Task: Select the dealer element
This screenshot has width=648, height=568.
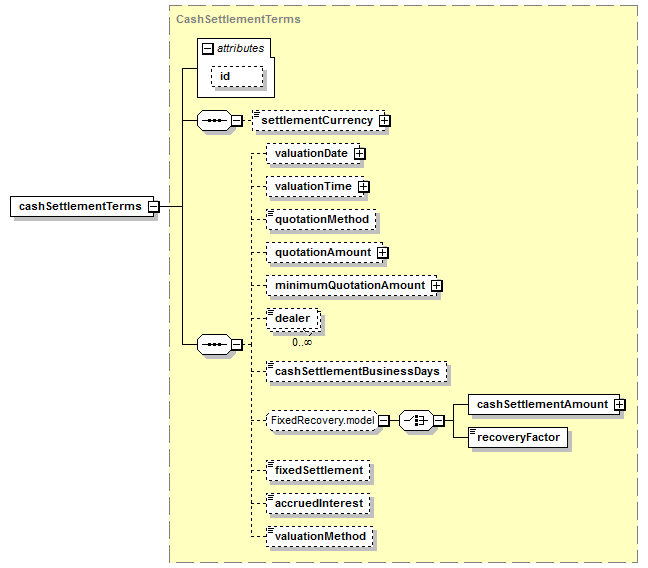Action: [293, 318]
